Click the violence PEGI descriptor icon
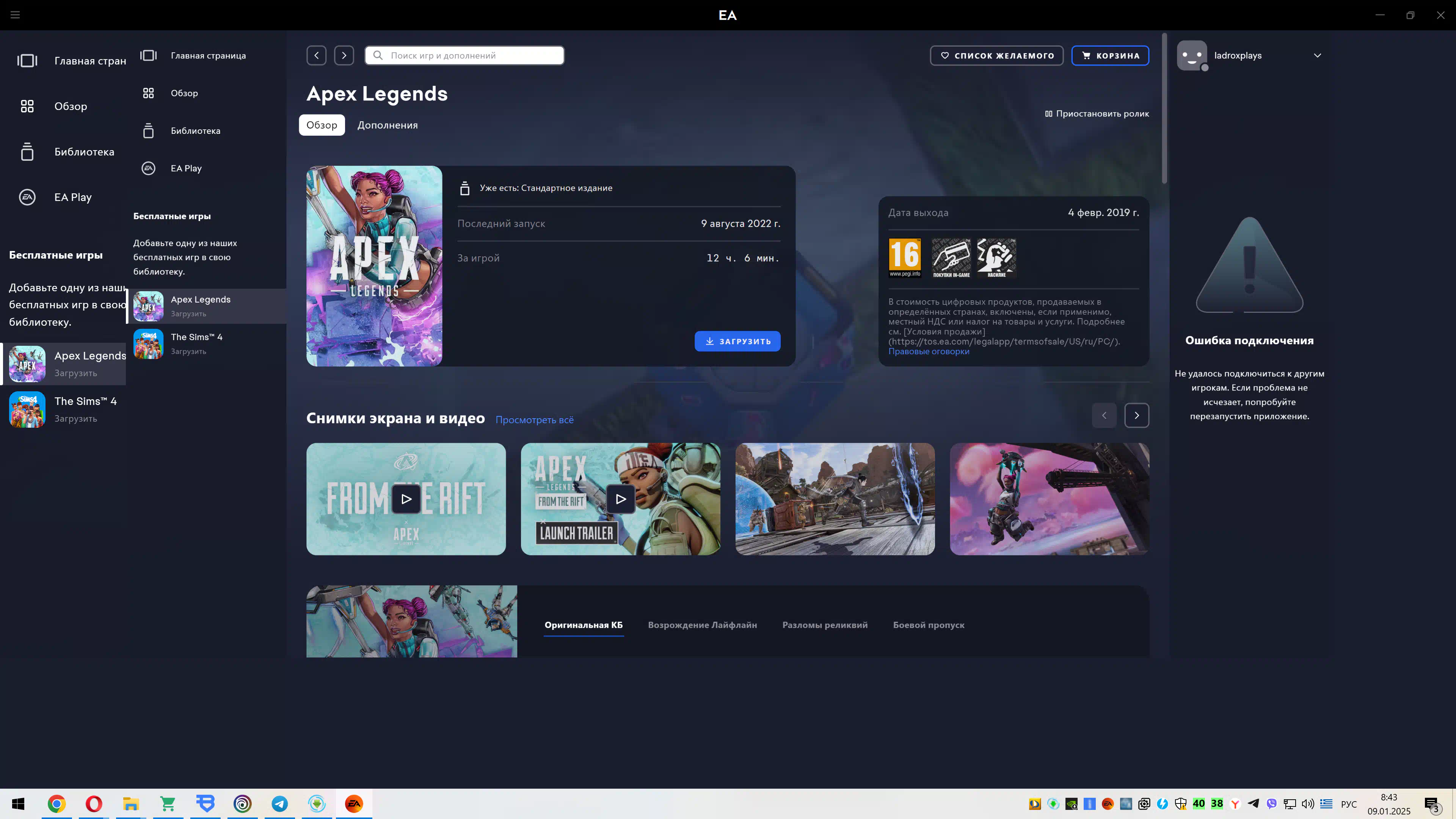 point(996,258)
